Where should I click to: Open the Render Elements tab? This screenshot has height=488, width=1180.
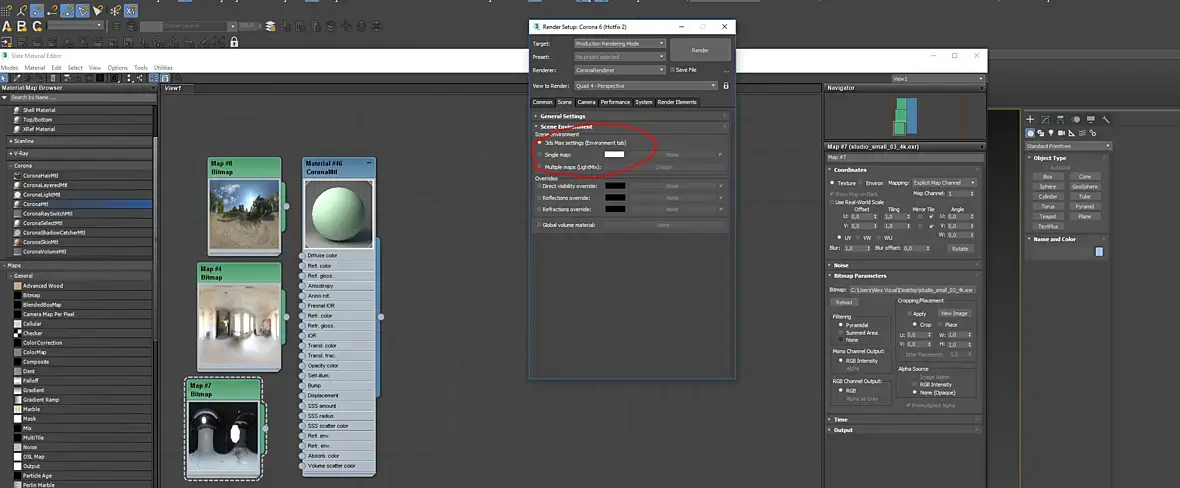coord(677,102)
